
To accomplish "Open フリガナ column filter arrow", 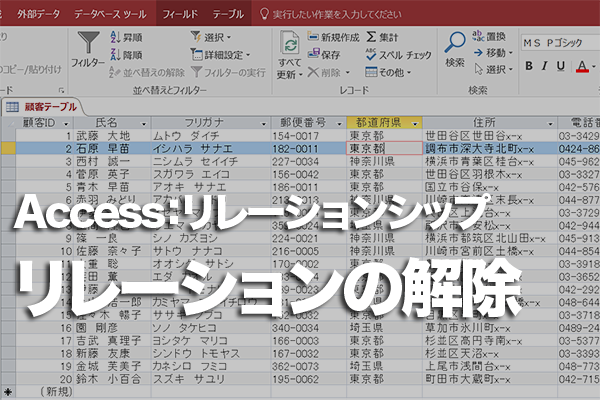I will pyautogui.click(x=263, y=124).
